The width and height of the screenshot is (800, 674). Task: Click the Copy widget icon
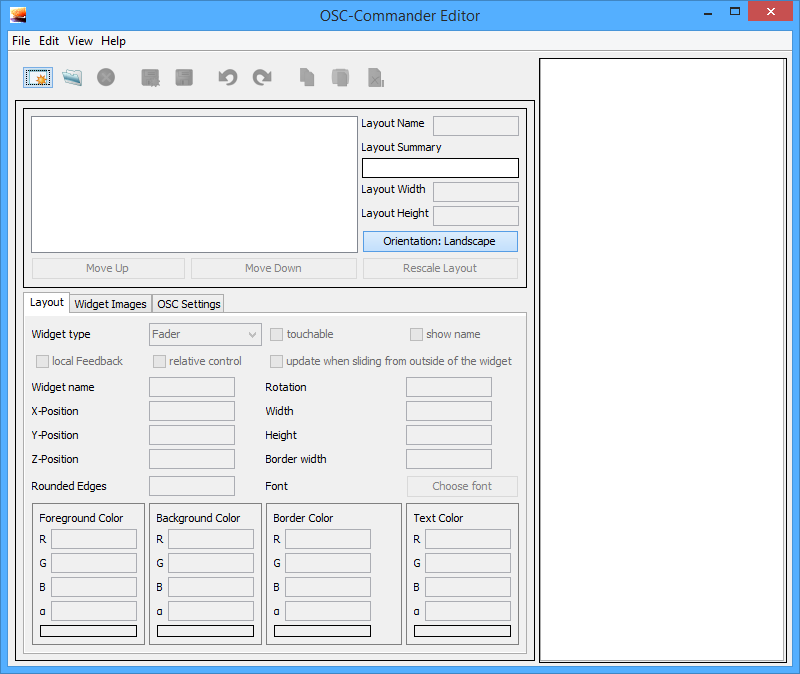307,78
